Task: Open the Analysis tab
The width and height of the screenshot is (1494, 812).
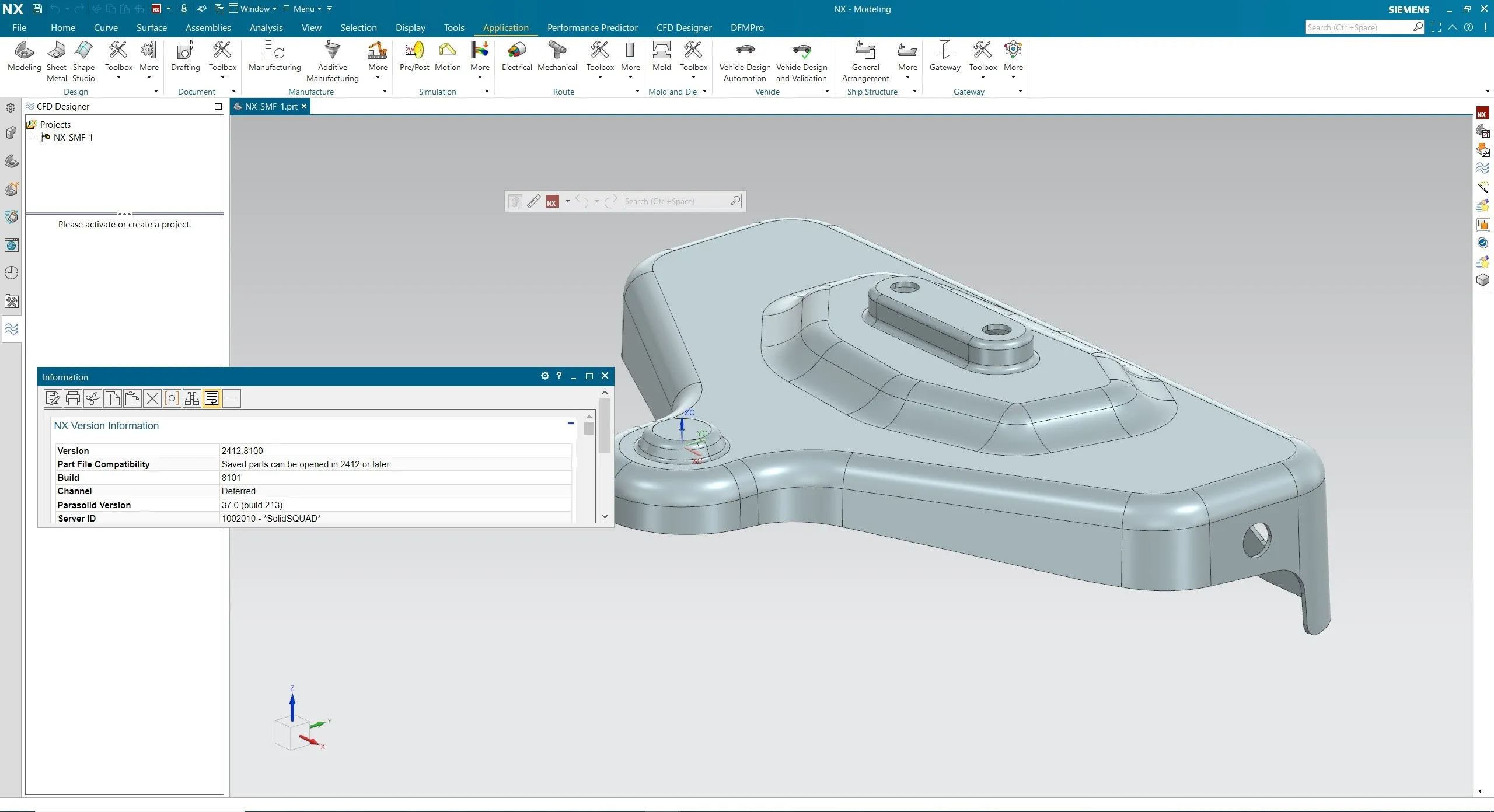Action: pyautogui.click(x=266, y=27)
